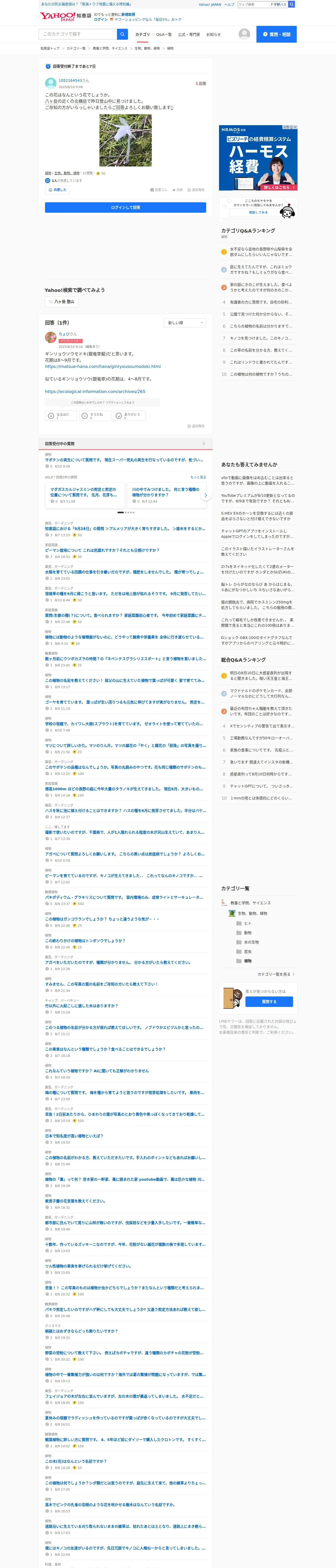Click the blue 質問する button in sidebar
336x1568 pixels.
point(269,1001)
